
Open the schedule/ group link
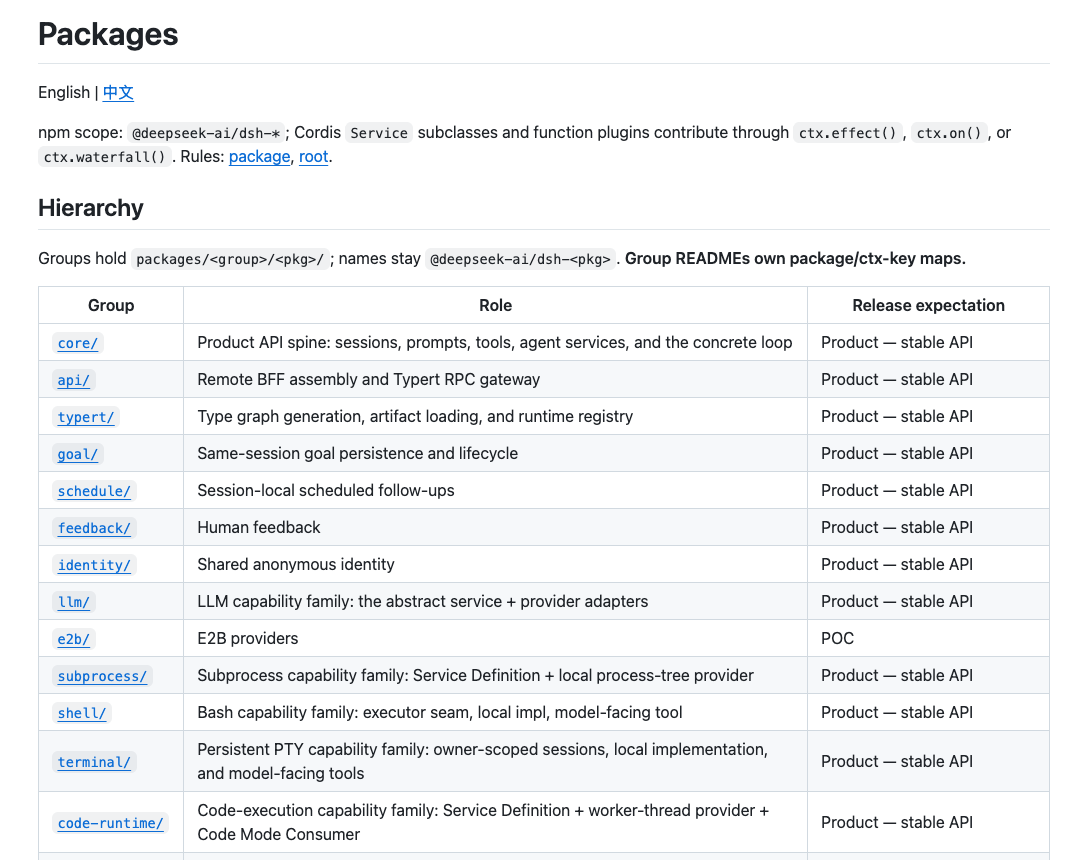pyautogui.click(x=94, y=491)
